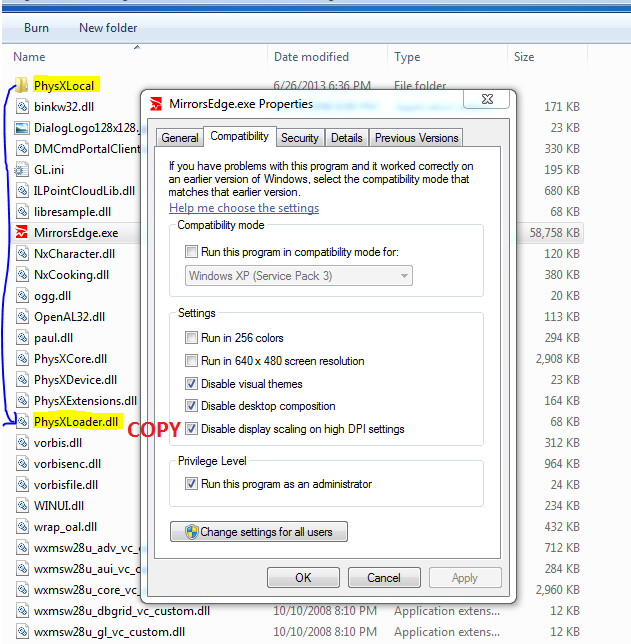
Task: Click the ILPointCloudLib.dll file icon
Action: (x=22, y=190)
